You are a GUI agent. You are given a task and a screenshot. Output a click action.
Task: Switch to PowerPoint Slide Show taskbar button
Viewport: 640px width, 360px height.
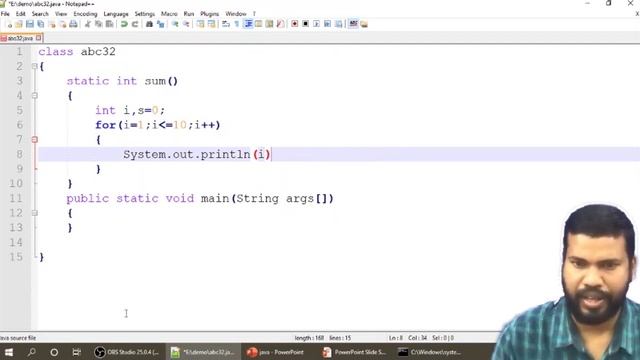354,352
